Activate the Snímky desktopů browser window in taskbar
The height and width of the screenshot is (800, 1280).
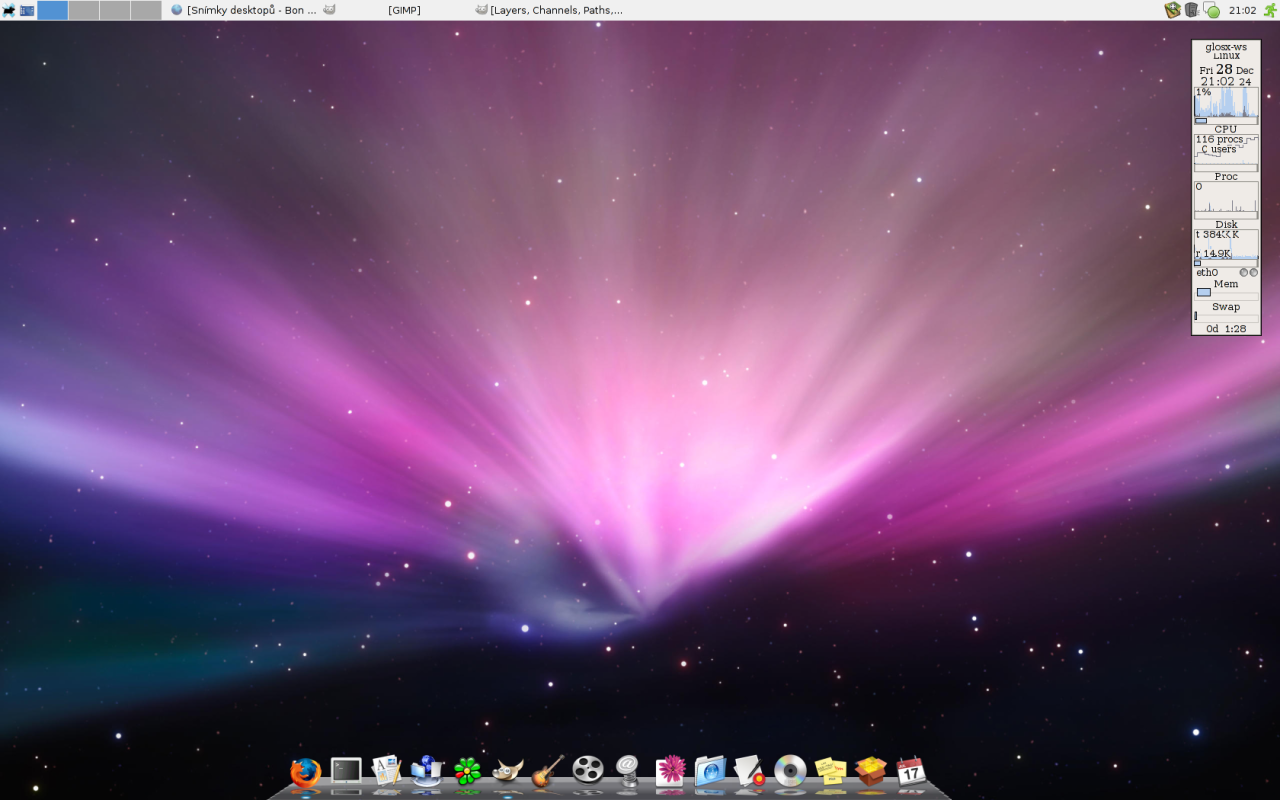click(244, 10)
